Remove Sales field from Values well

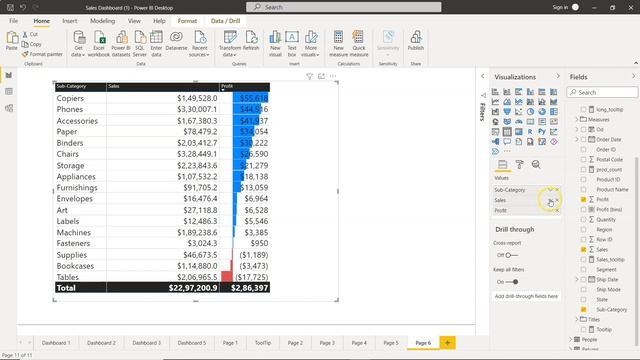coord(557,200)
